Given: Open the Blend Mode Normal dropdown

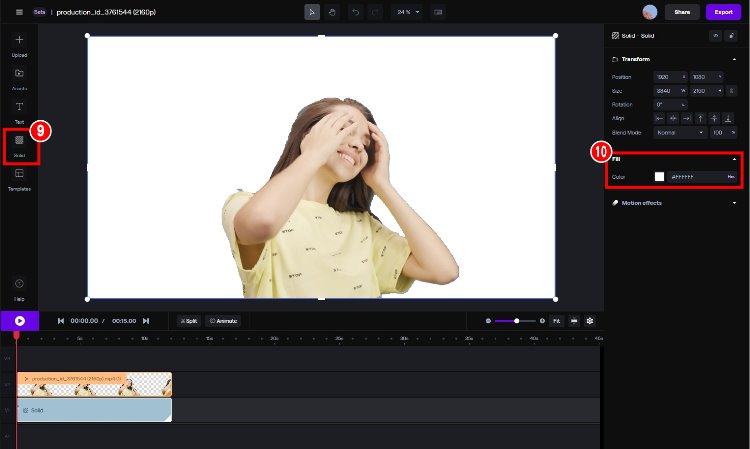Looking at the screenshot, I should click(680, 132).
